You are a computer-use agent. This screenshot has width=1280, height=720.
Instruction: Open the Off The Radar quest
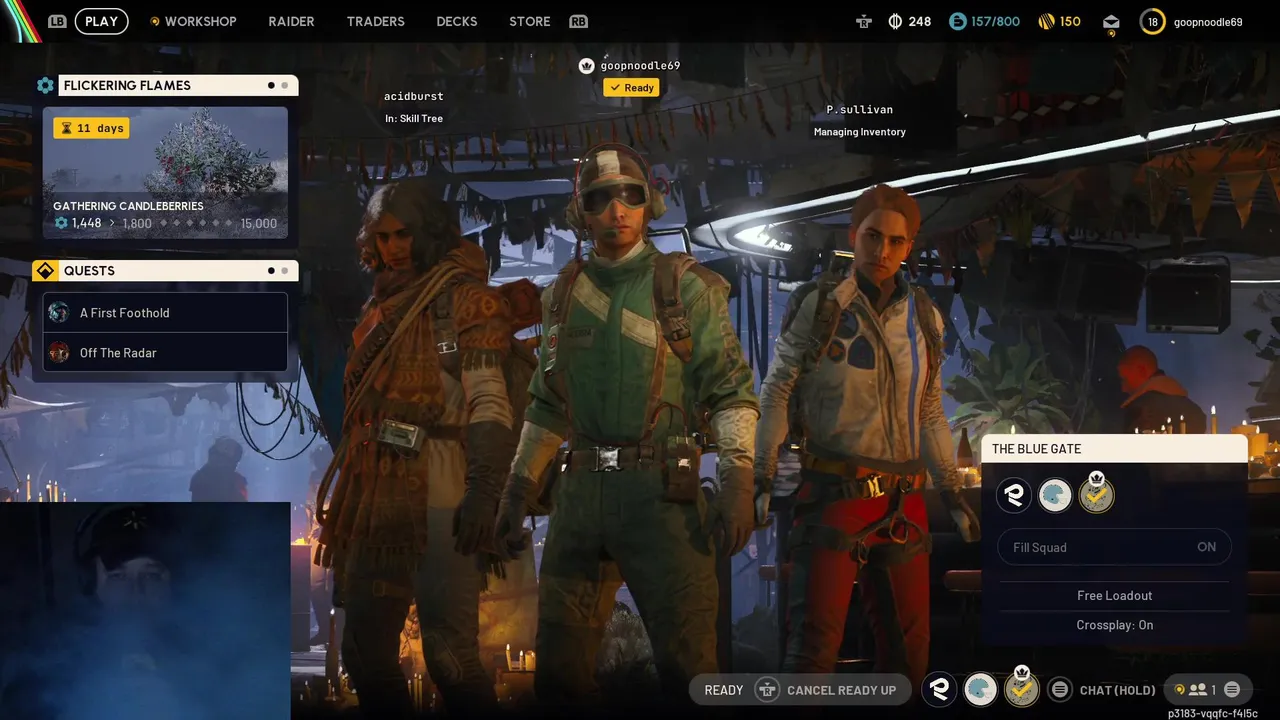coord(165,353)
